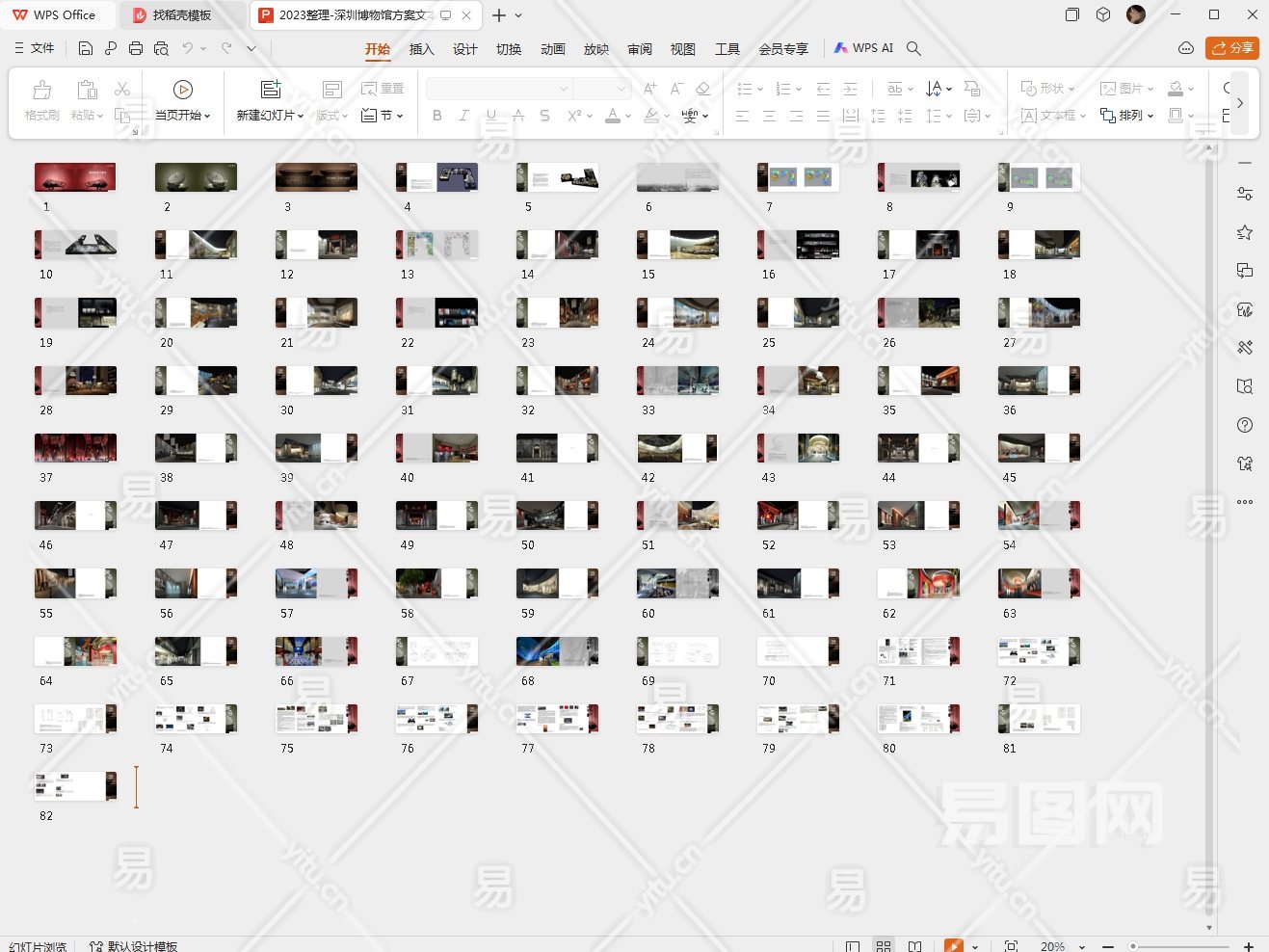Click the zoom slider handle
The width and height of the screenshot is (1269, 952).
(1134, 946)
